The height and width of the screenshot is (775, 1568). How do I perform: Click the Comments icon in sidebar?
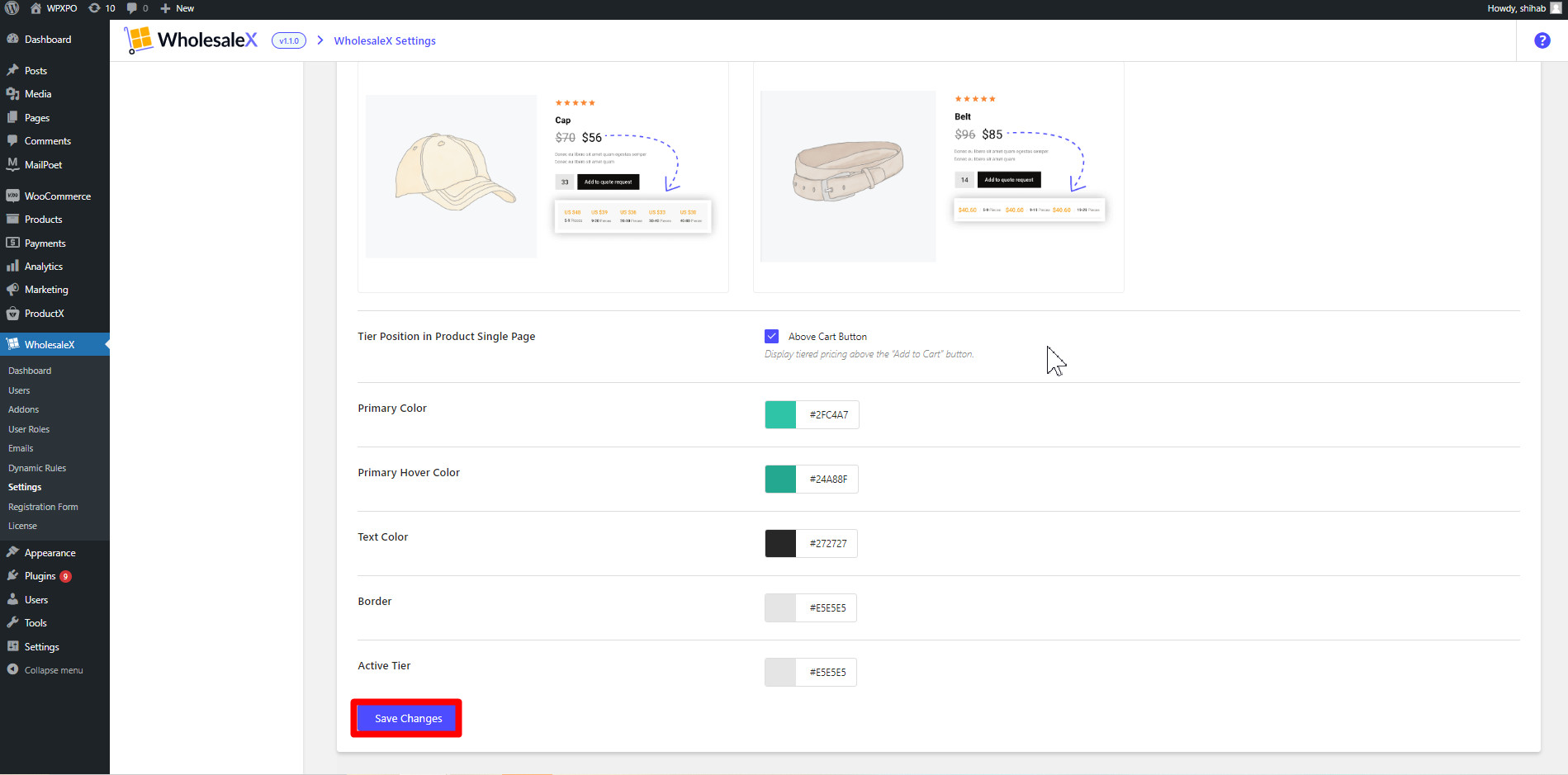[12, 140]
